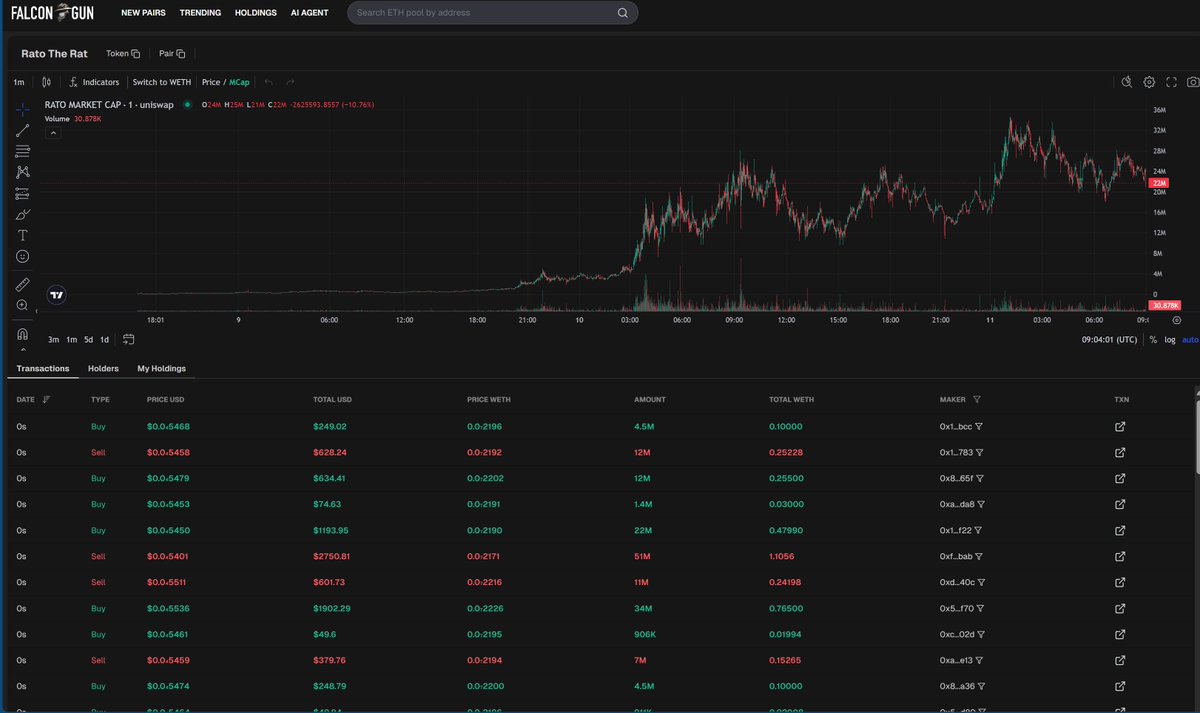
Task: Set chart range to 3m
Action: 53,340
